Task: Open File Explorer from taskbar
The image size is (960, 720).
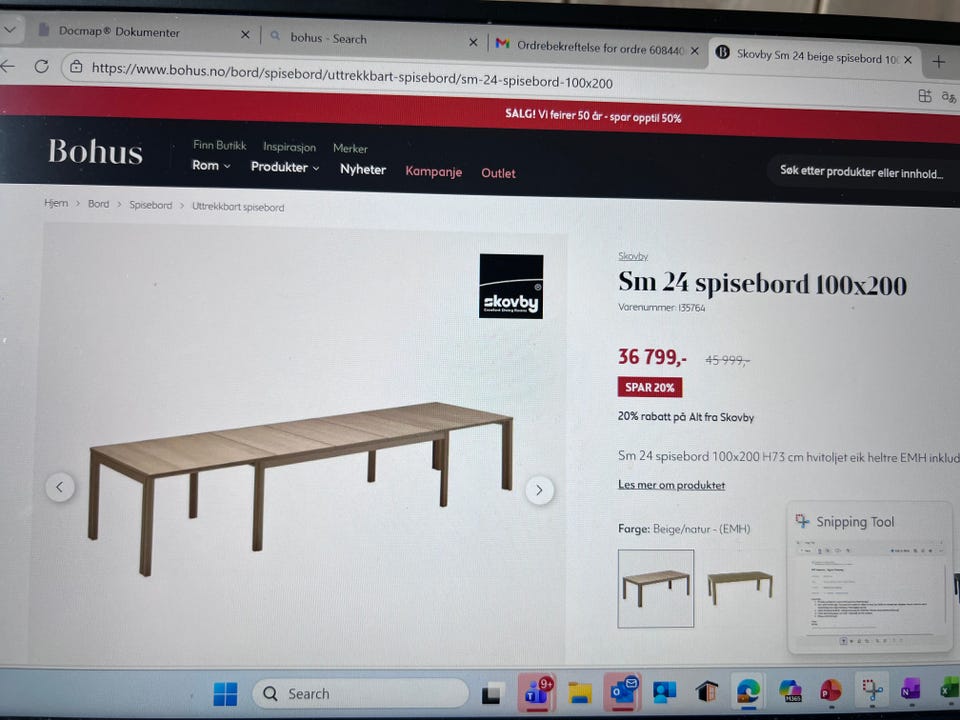Action: click(x=579, y=692)
